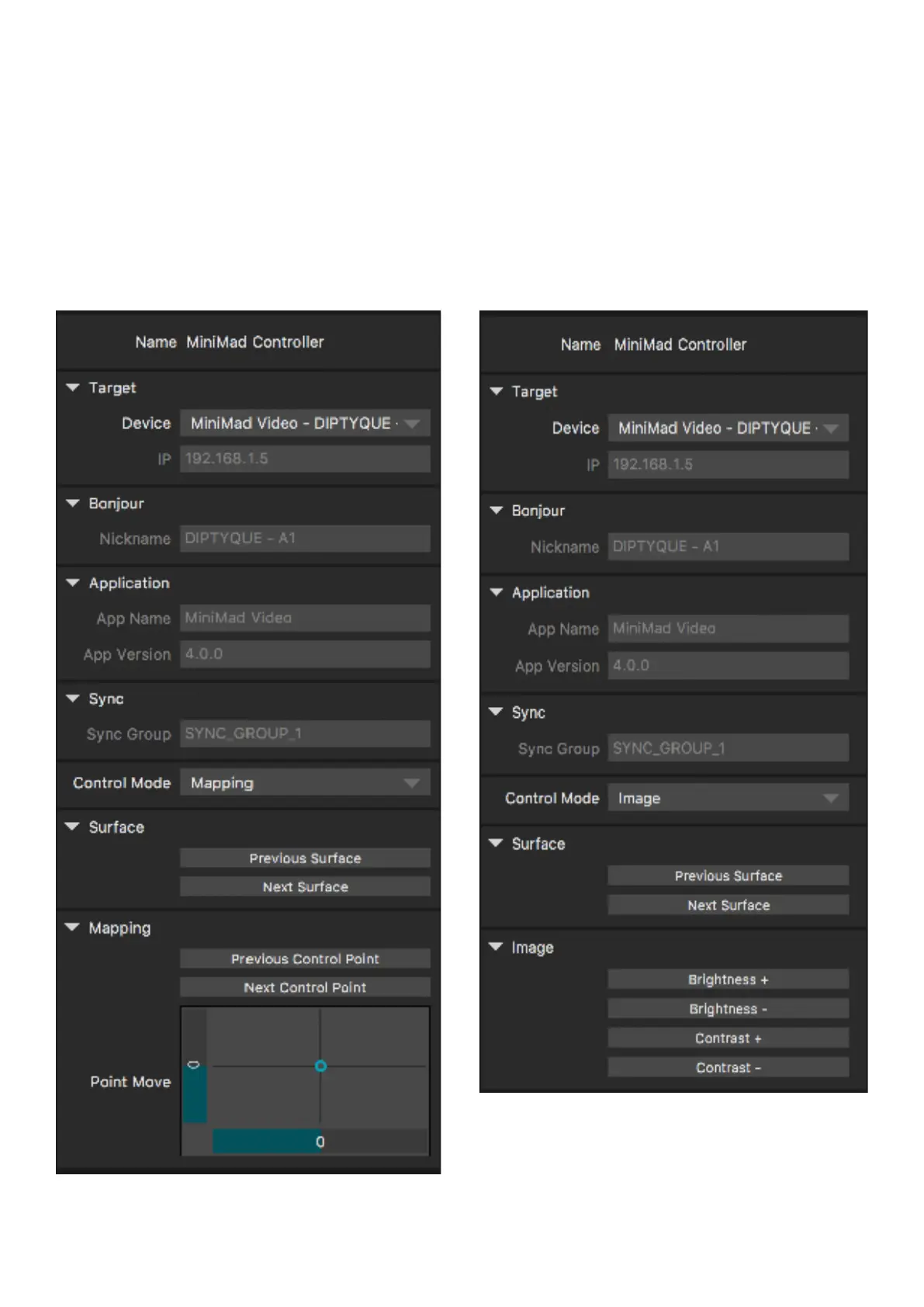Collapse the Application section in left panel

tap(73, 583)
